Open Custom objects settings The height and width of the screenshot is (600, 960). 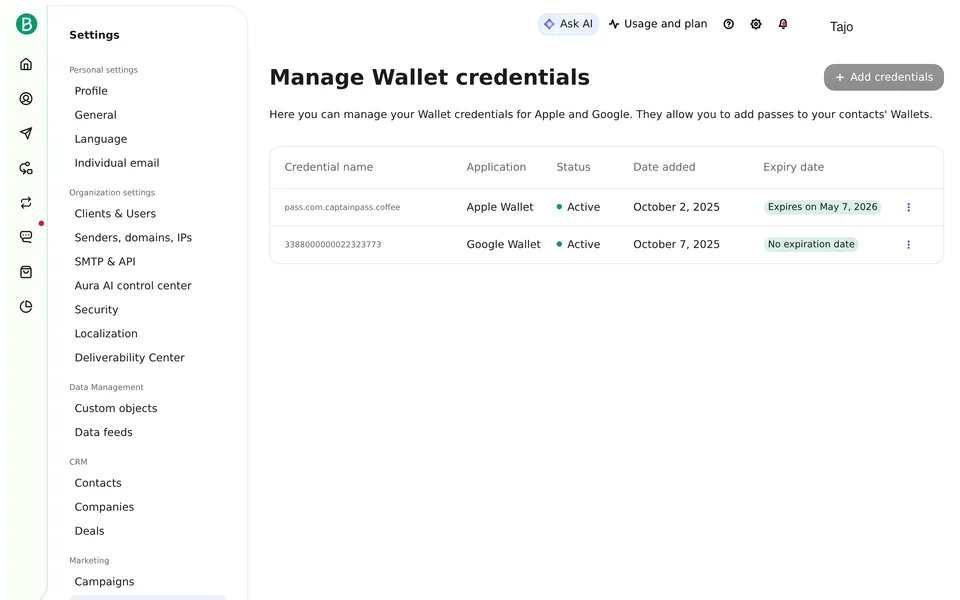(116, 408)
